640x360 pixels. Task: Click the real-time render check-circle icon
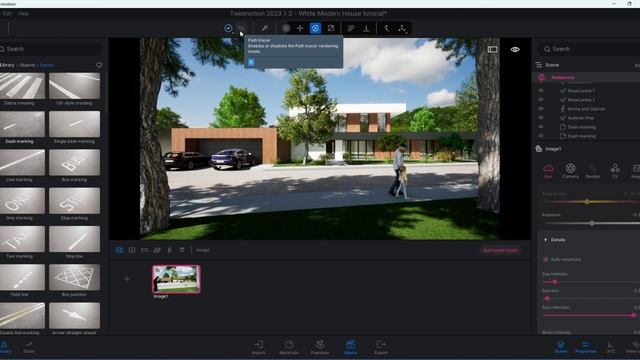228,28
